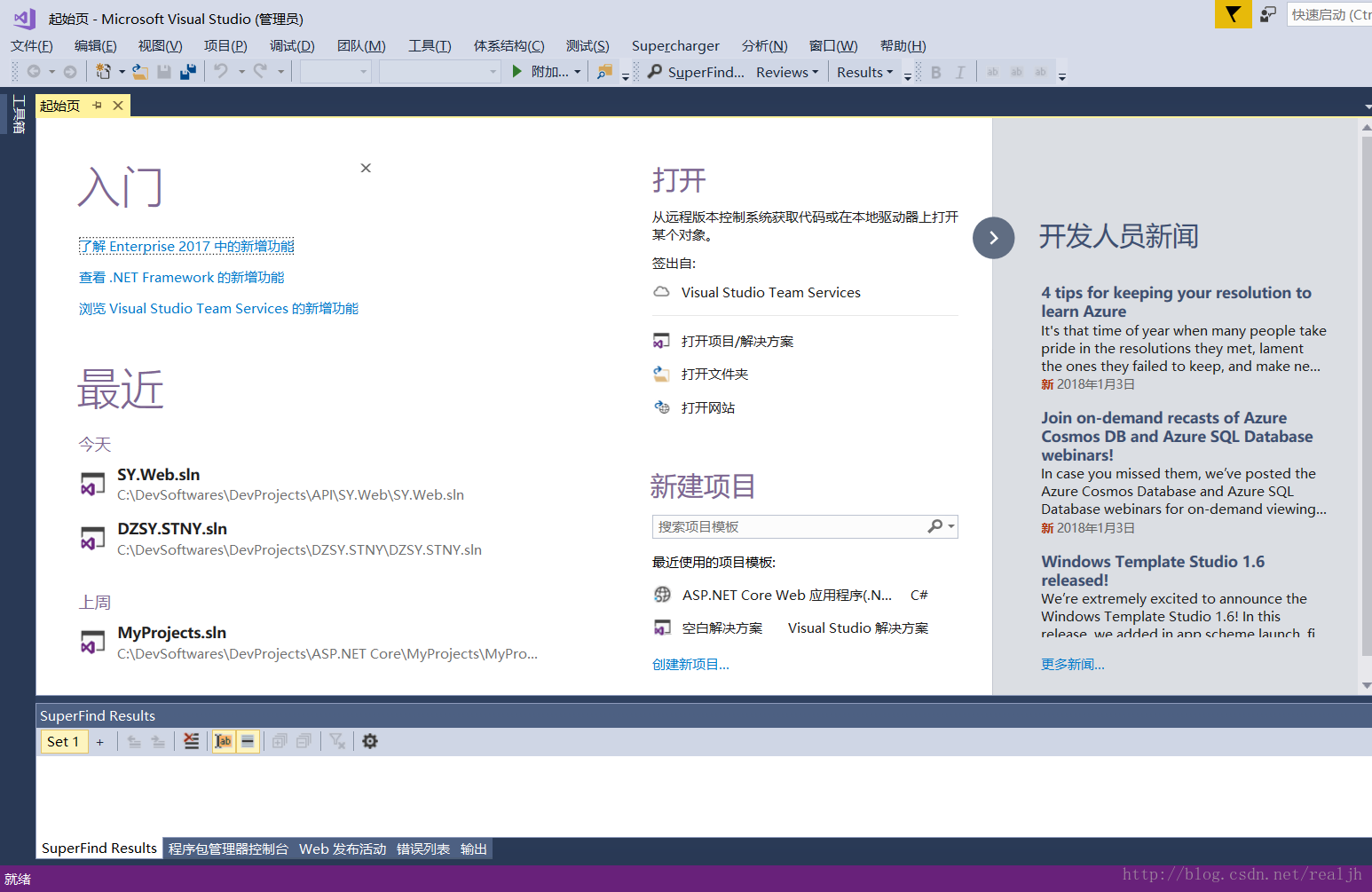Click the Find in Files folder icon
This screenshot has width=1372, height=892.
604,72
